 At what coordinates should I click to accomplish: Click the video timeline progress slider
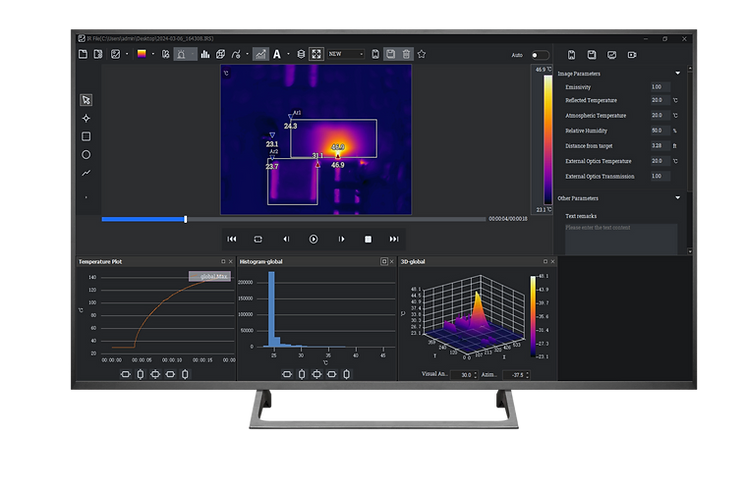185,219
